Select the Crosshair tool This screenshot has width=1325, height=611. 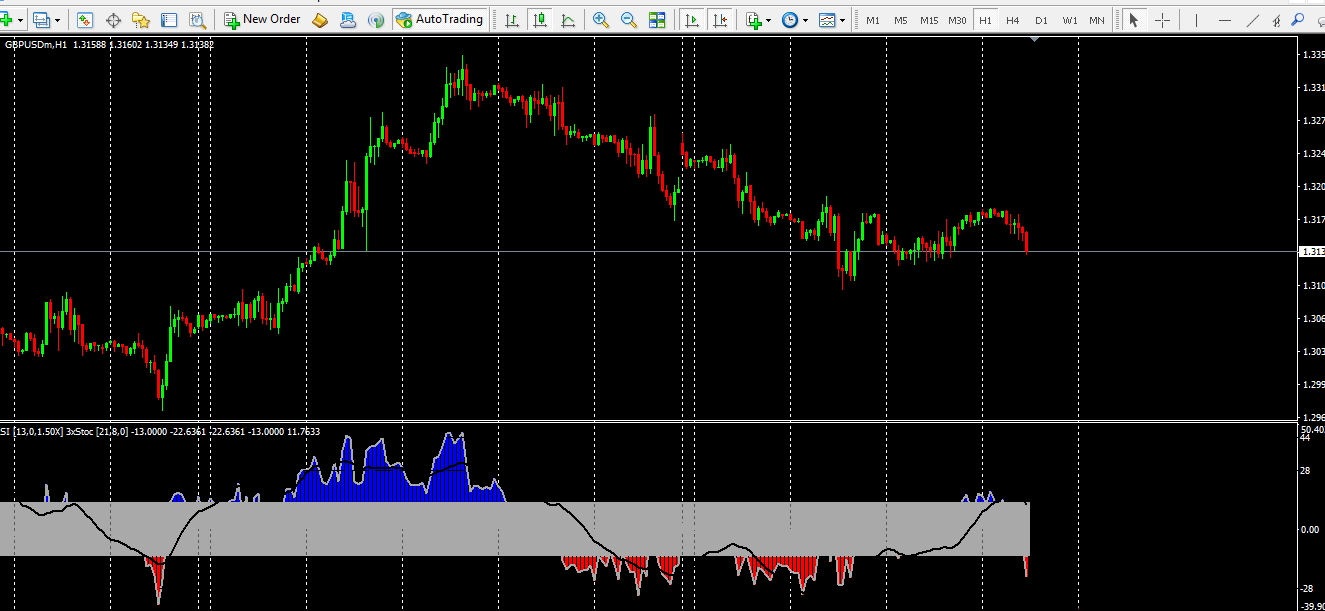click(x=1162, y=19)
